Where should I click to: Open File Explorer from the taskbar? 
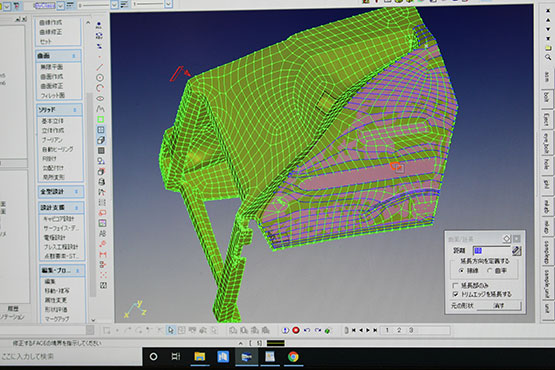point(199,357)
